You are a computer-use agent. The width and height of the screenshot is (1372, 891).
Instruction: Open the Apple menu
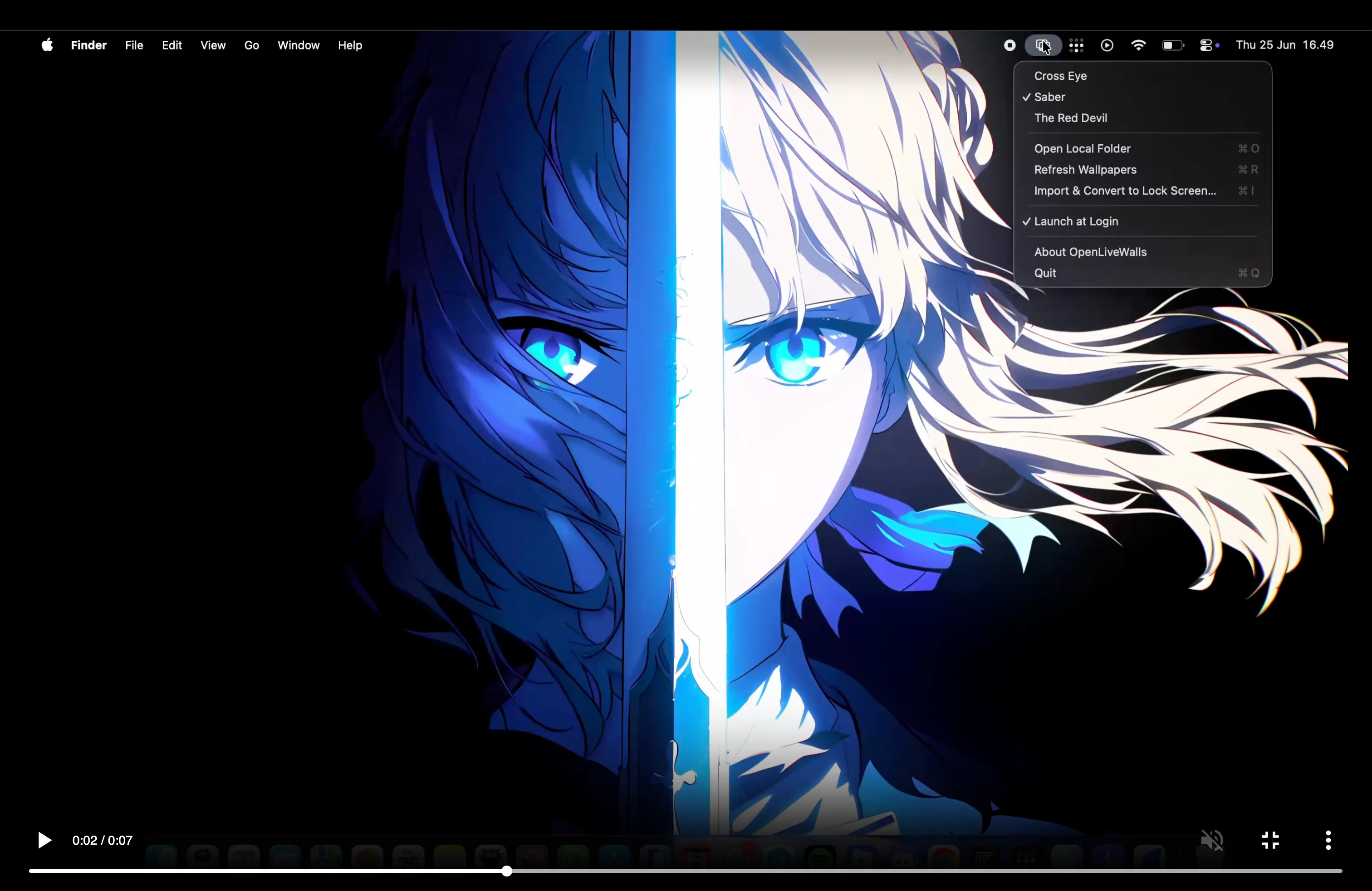[x=47, y=45]
